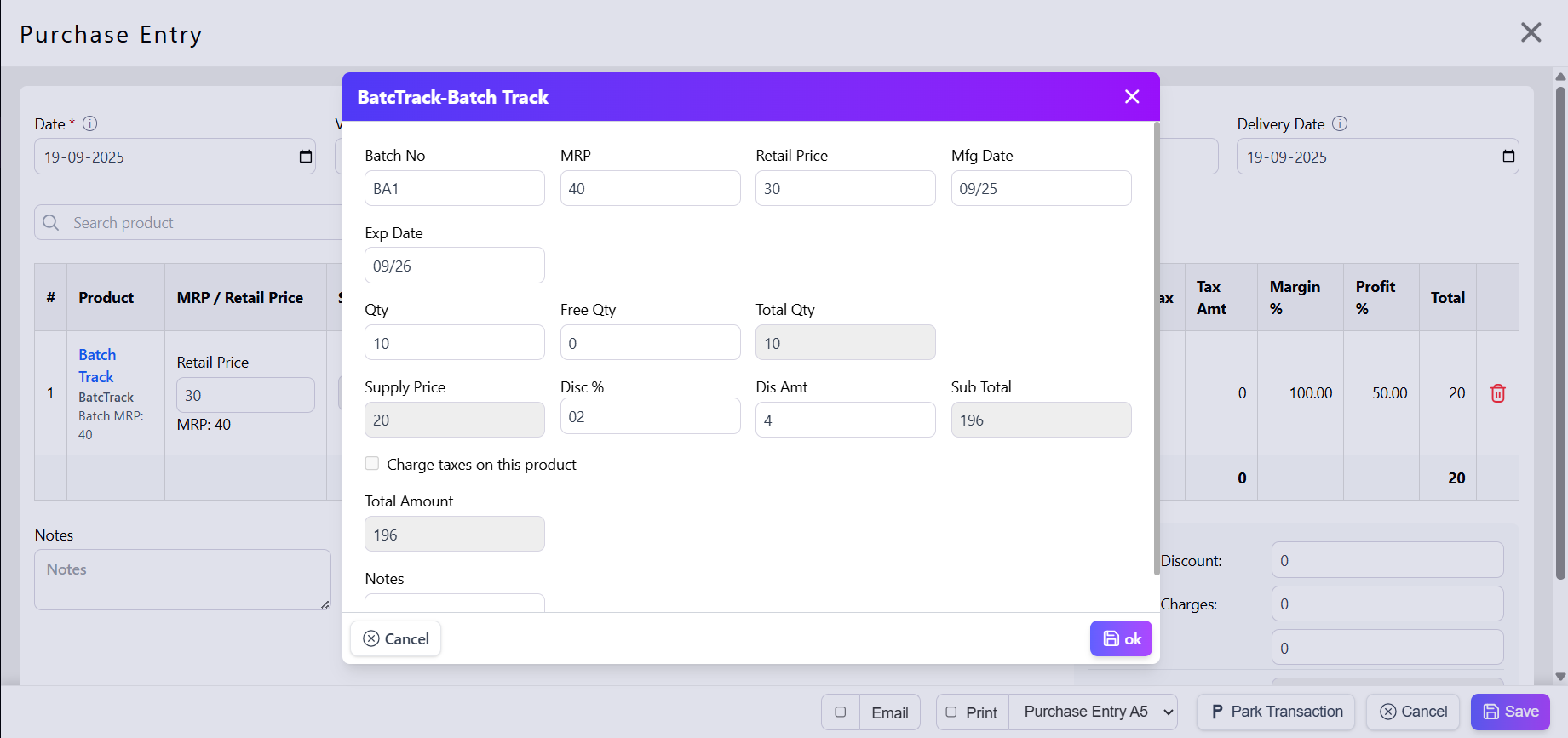Open the Purchase Entry A5 print format dropdown
This screenshot has height=738, width=1568.
pos(1094,712)
